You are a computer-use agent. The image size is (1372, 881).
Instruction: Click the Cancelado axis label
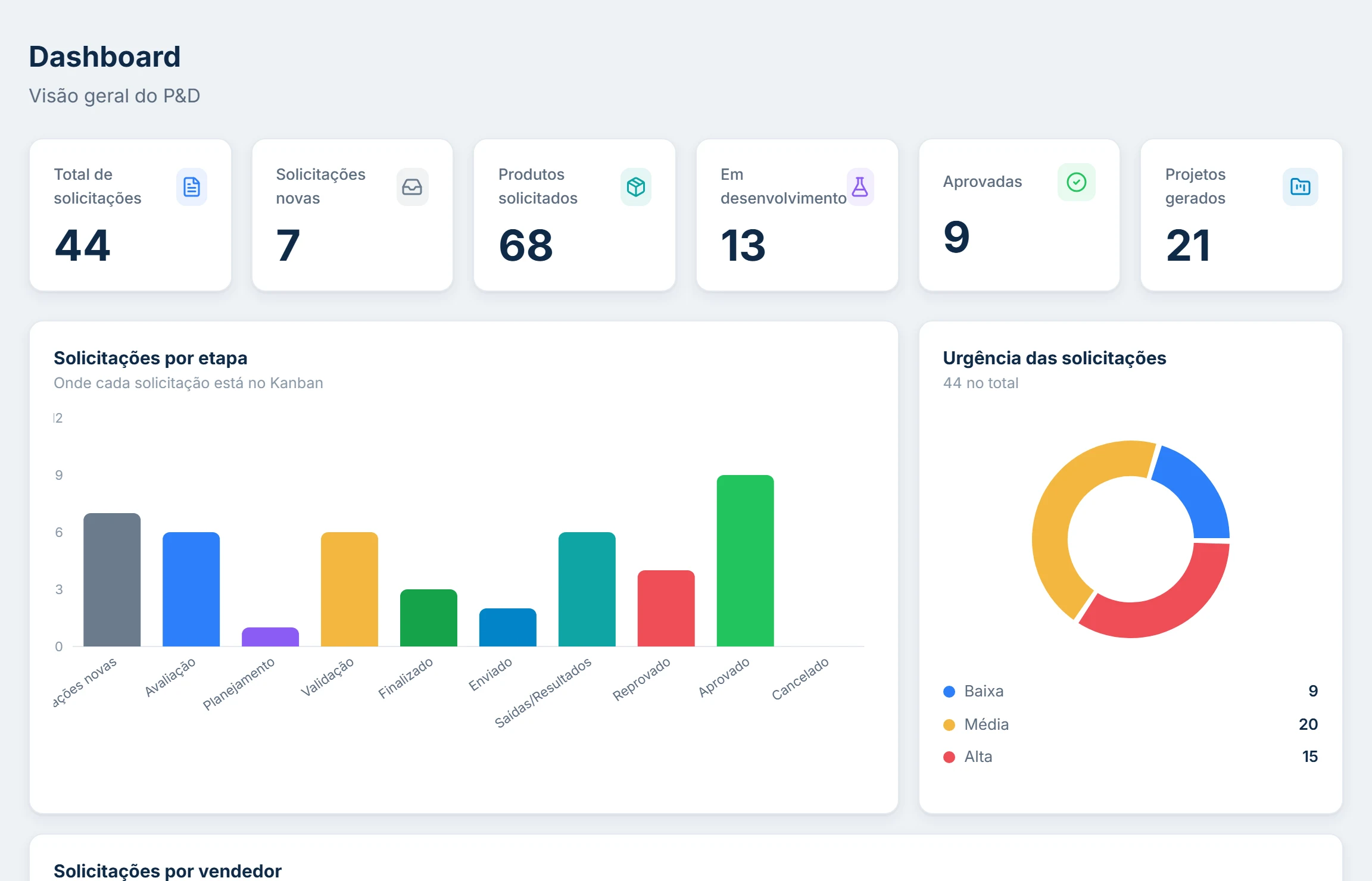(x=800, y=679)
